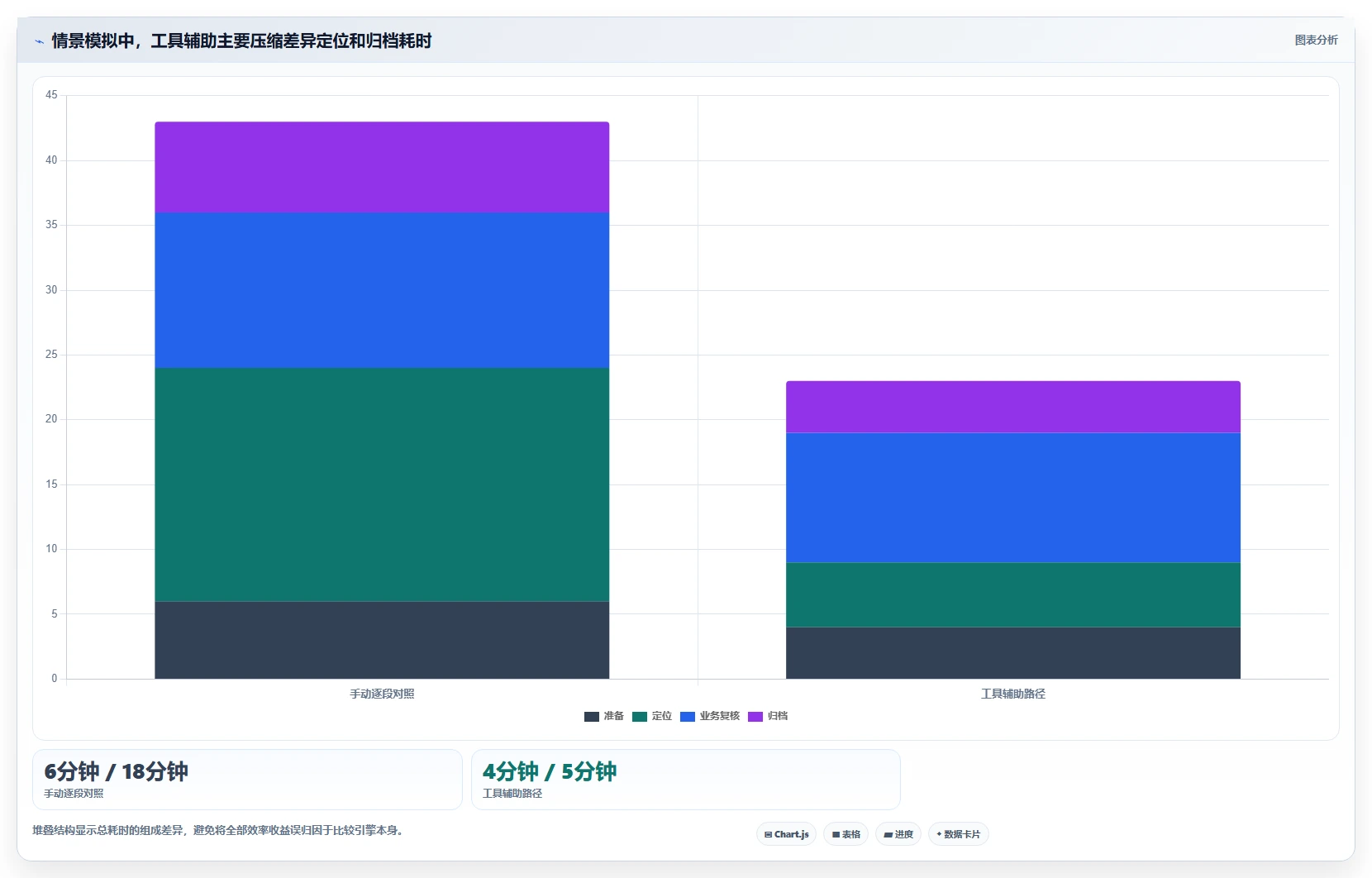Screen dimensions: 1372x878
Task: Click the footnote text starting 堆叠结构显示
Action: [x=218, y=830]
